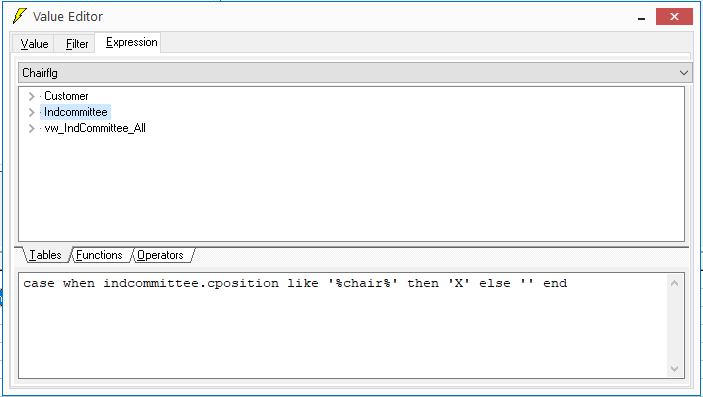The width and height of the screenshot is (703, 397).
Task: Open the Operators bottom tab
Action: click(x=160, y=255)
